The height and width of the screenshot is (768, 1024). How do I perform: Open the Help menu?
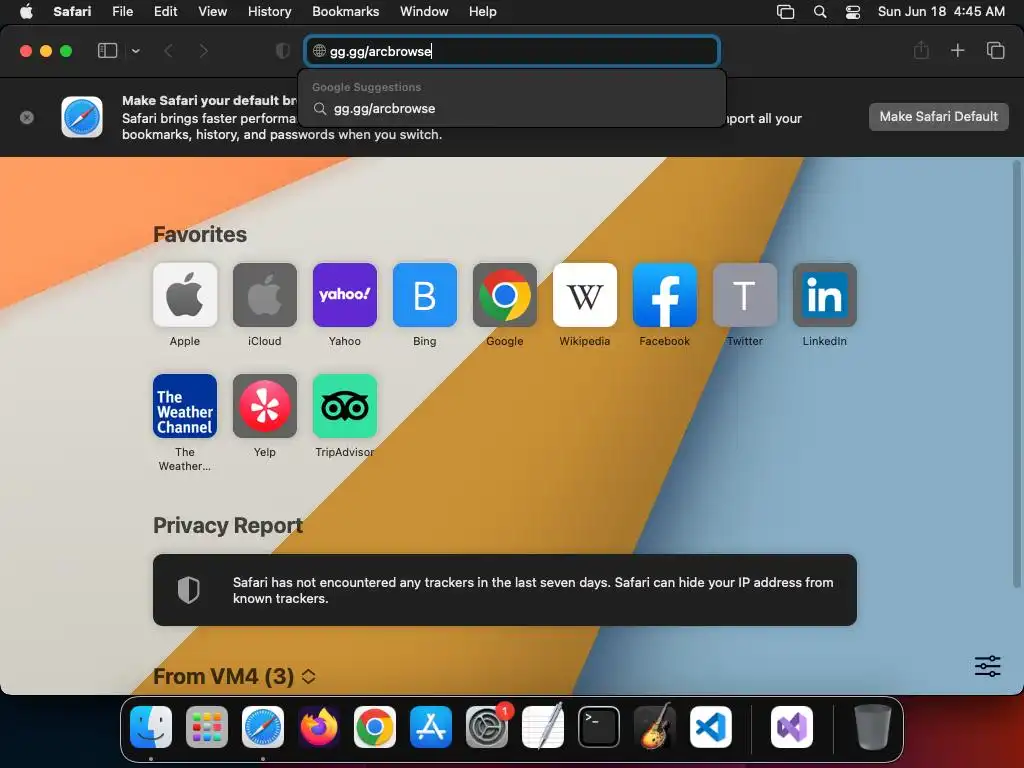pos(483,11)
